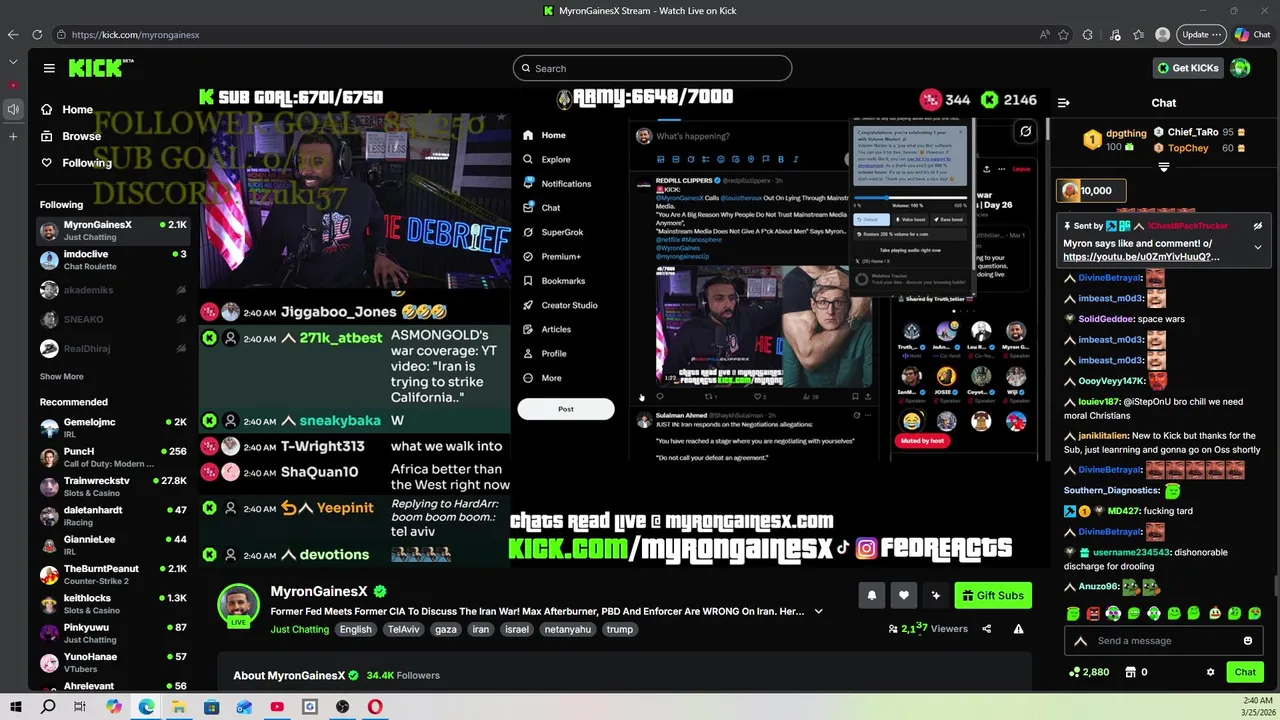Open imdoclive channel in Following list

click(x=113, y=260)
